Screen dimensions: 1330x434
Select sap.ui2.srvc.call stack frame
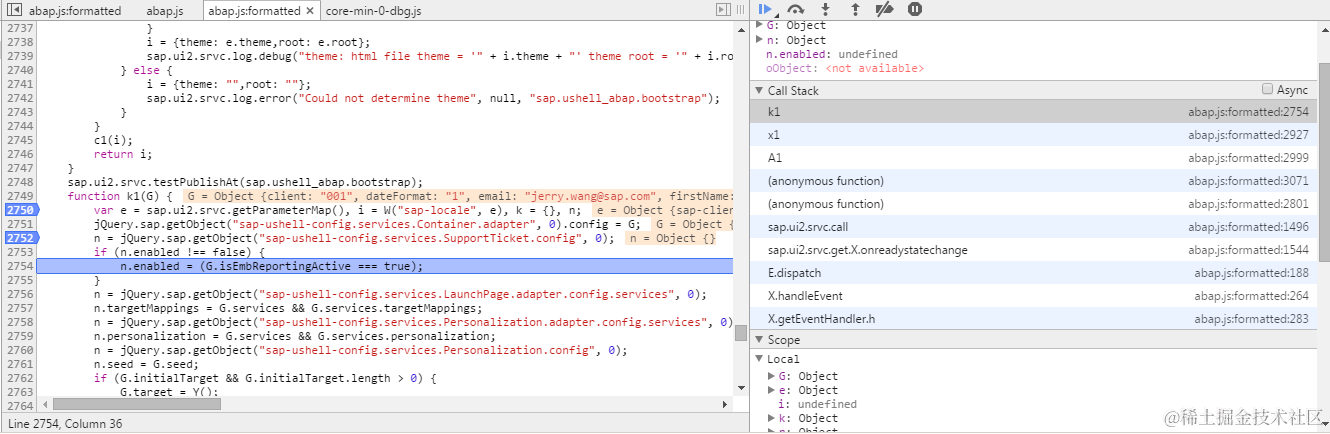[1034, 227]
